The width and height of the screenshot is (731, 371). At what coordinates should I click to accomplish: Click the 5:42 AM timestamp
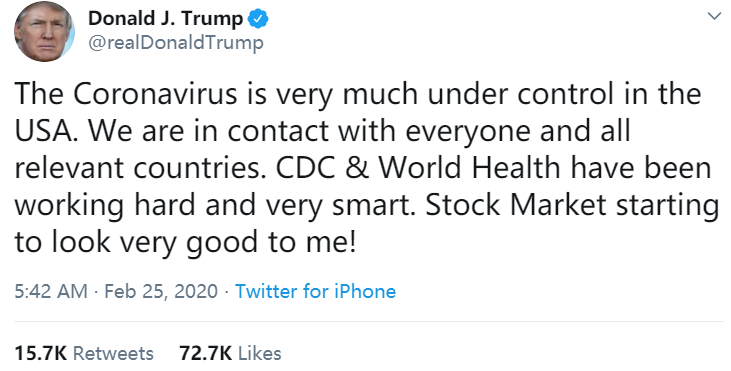tap(51, 291)
